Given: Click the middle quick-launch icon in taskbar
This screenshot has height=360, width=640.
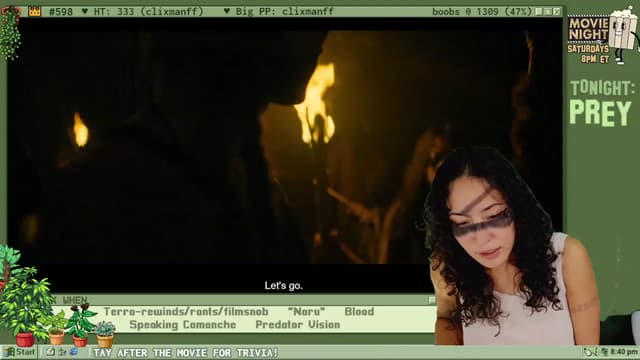Looking at the screenshot, I should coord(62,352).
